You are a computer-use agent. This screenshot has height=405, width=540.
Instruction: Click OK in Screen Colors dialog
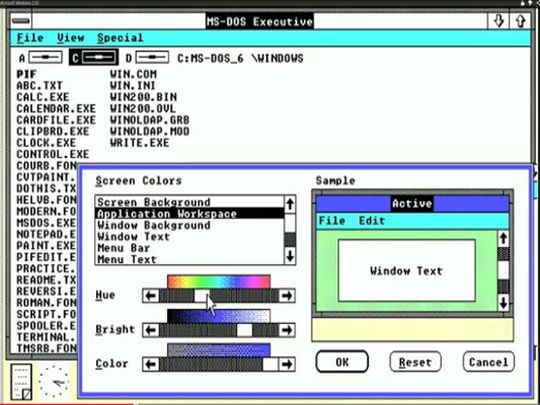click(342, 362)
